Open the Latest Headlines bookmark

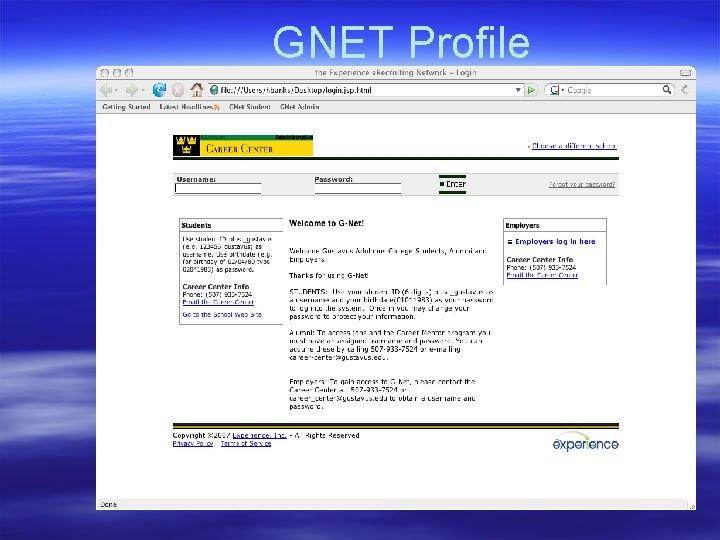pos(189,107)
